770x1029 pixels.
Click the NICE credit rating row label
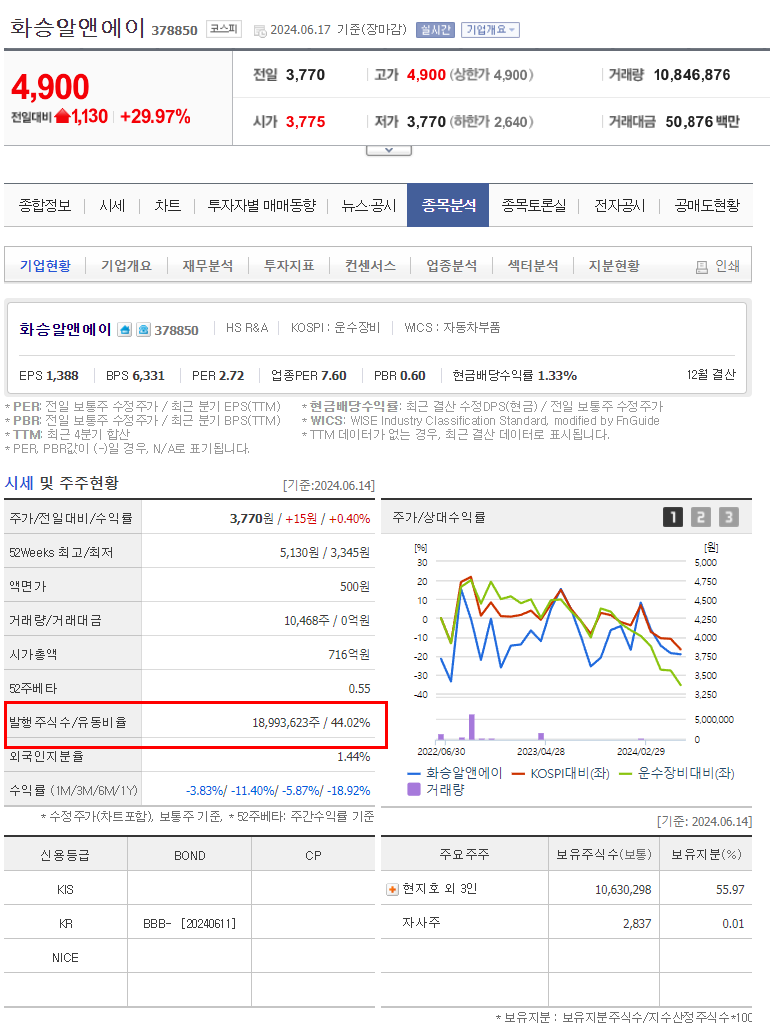tap(65, 957)
